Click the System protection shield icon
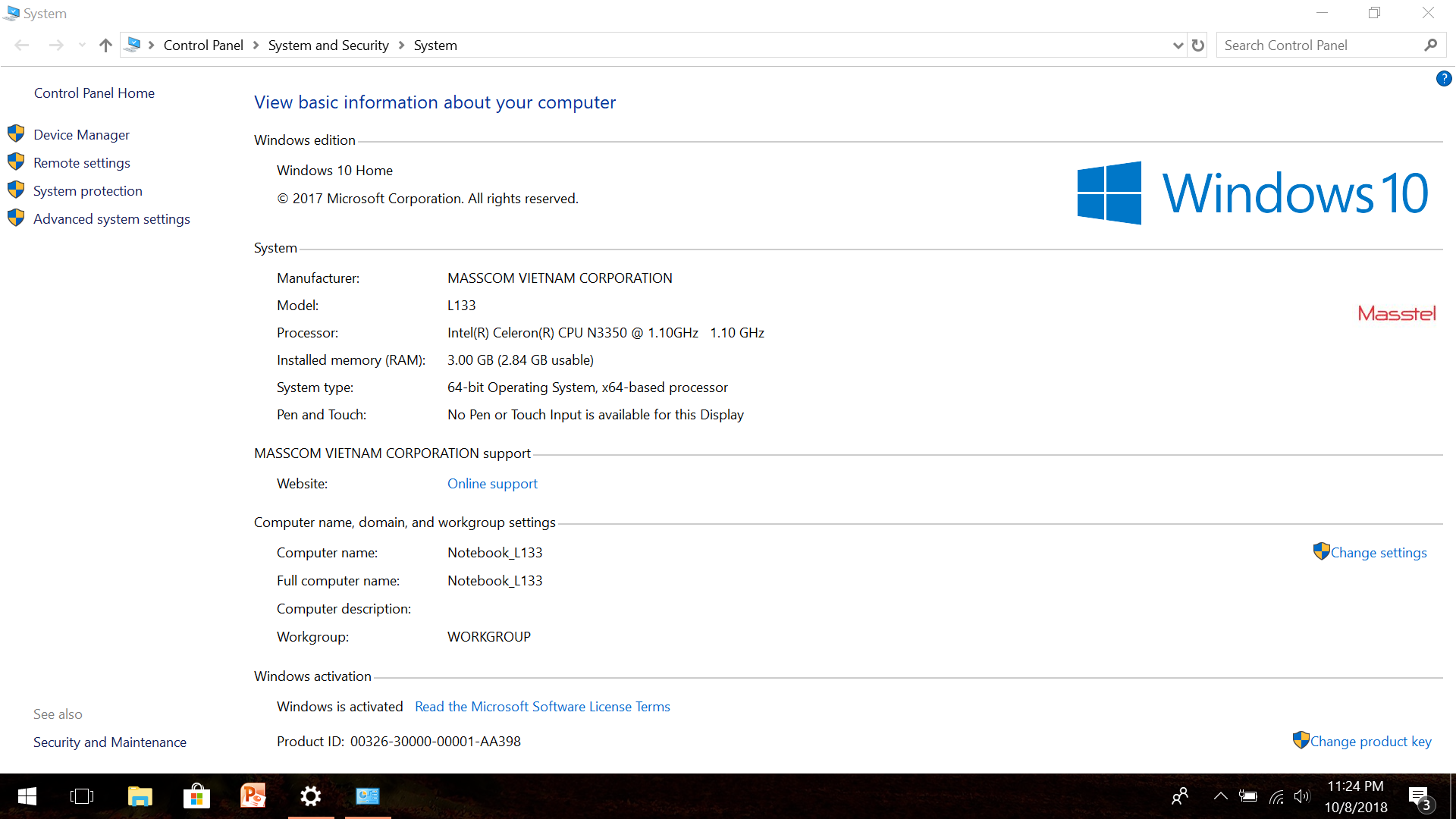The image size is (1456, 819). (16, 190)
